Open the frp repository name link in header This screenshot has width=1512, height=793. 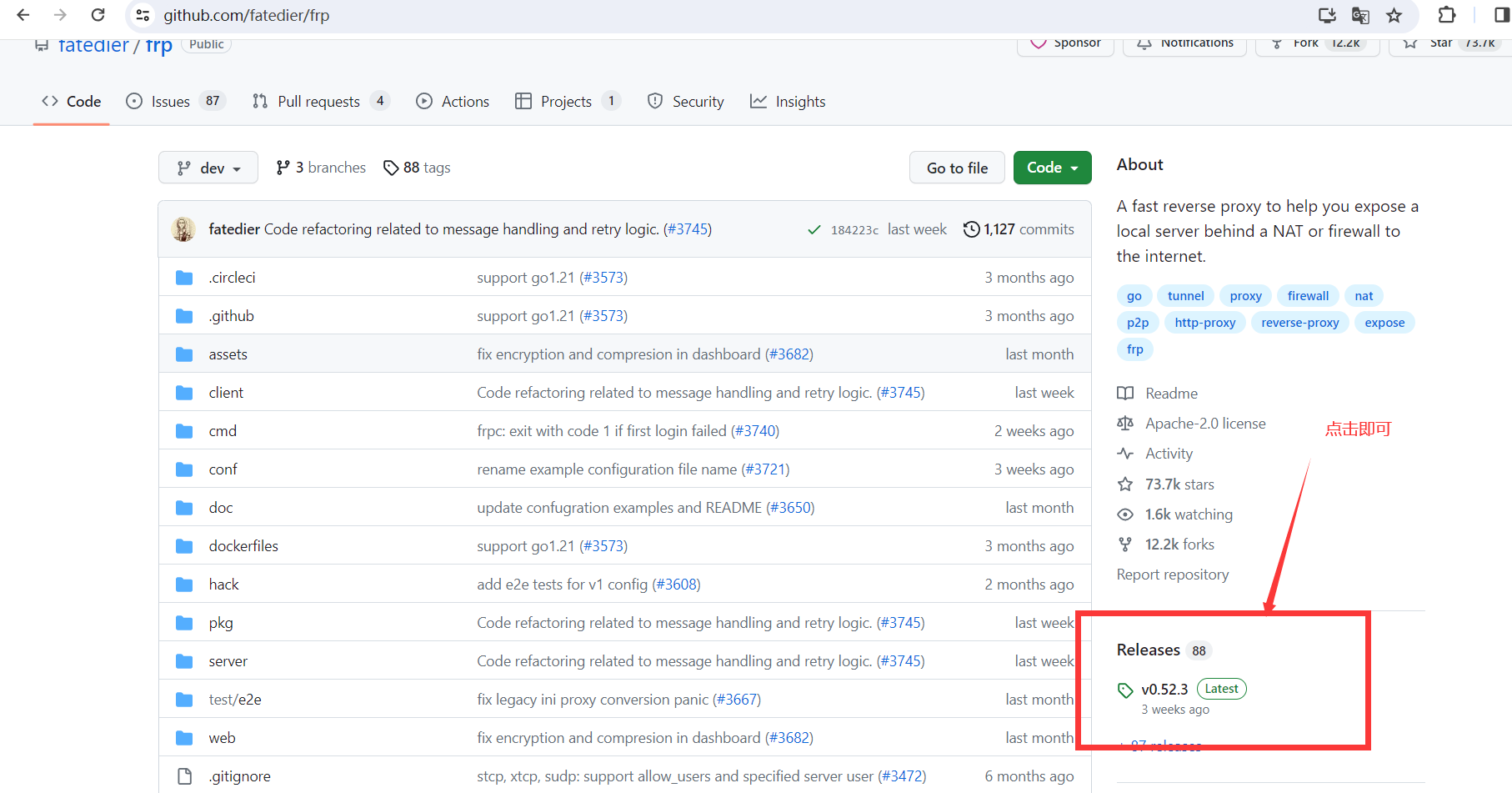159,45
